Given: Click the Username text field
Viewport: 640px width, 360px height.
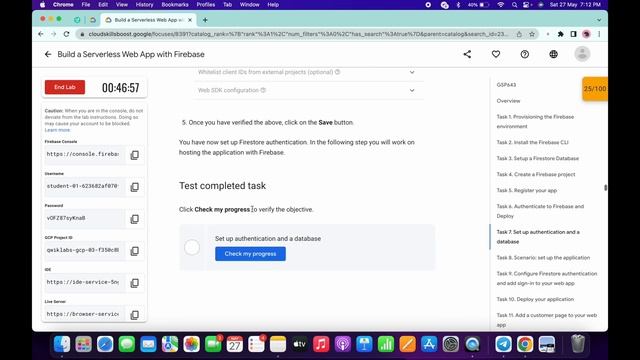Looking at the screenshot, I should point(84,186).
